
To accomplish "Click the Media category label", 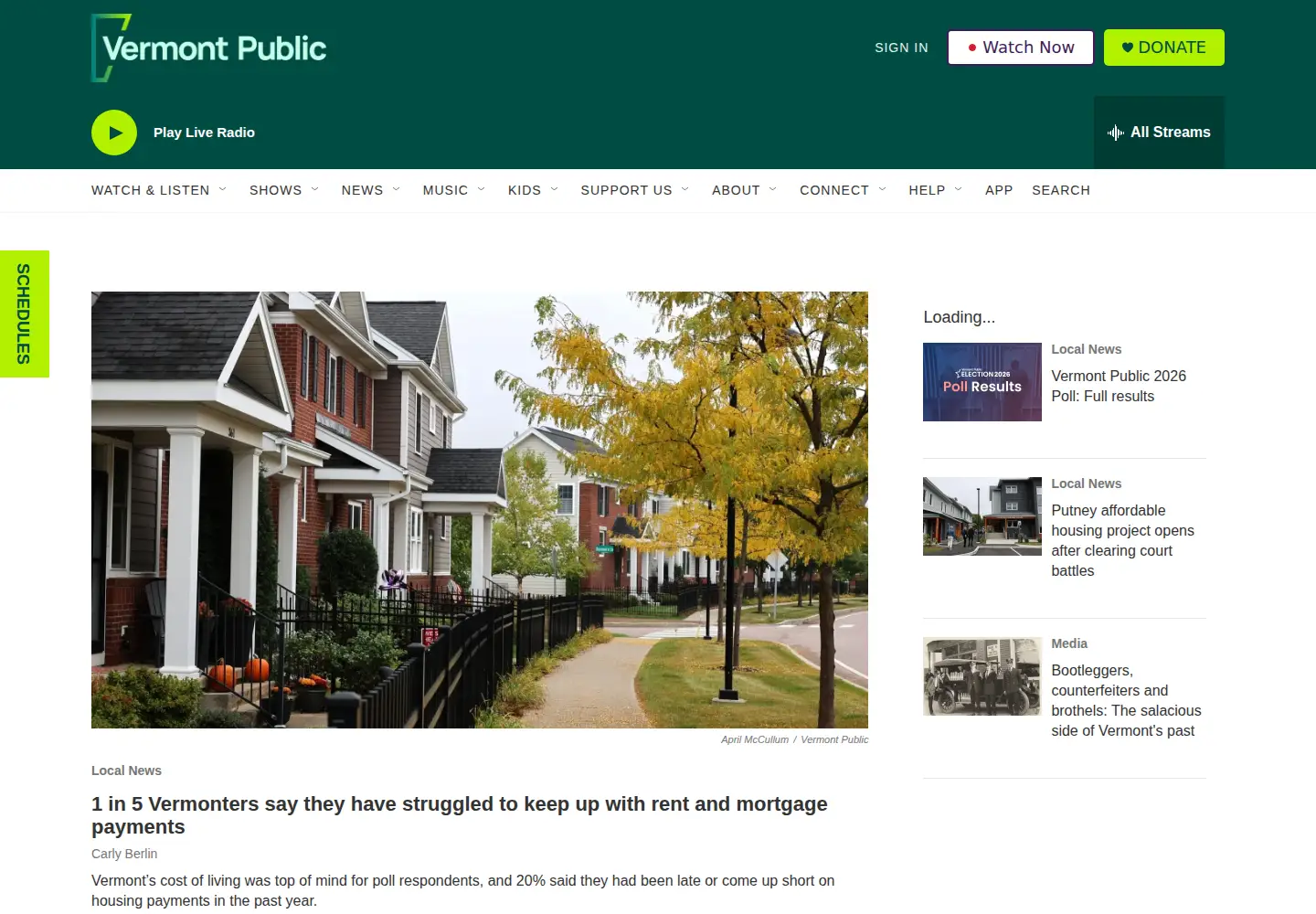I will point(1069,643).
